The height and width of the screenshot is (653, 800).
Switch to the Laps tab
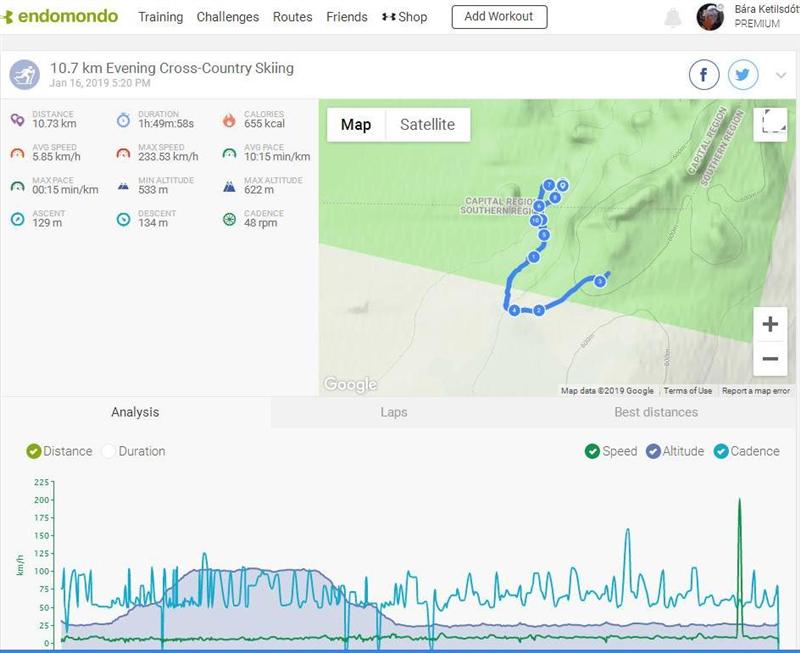point(394,412)
